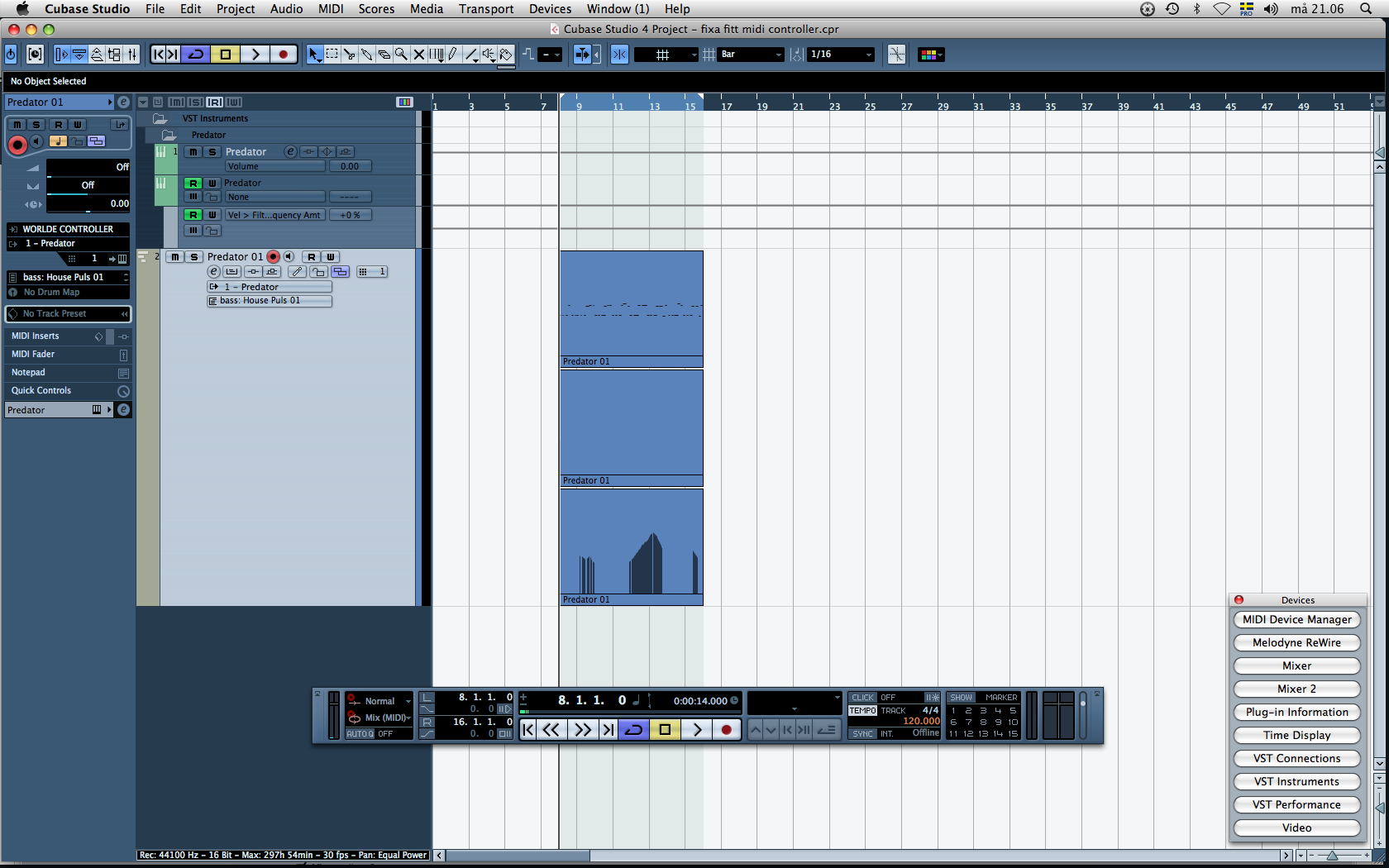Open VST Instruments from Devices panel
Viewport: 1389px width, 868px height.
point(1296,781)
